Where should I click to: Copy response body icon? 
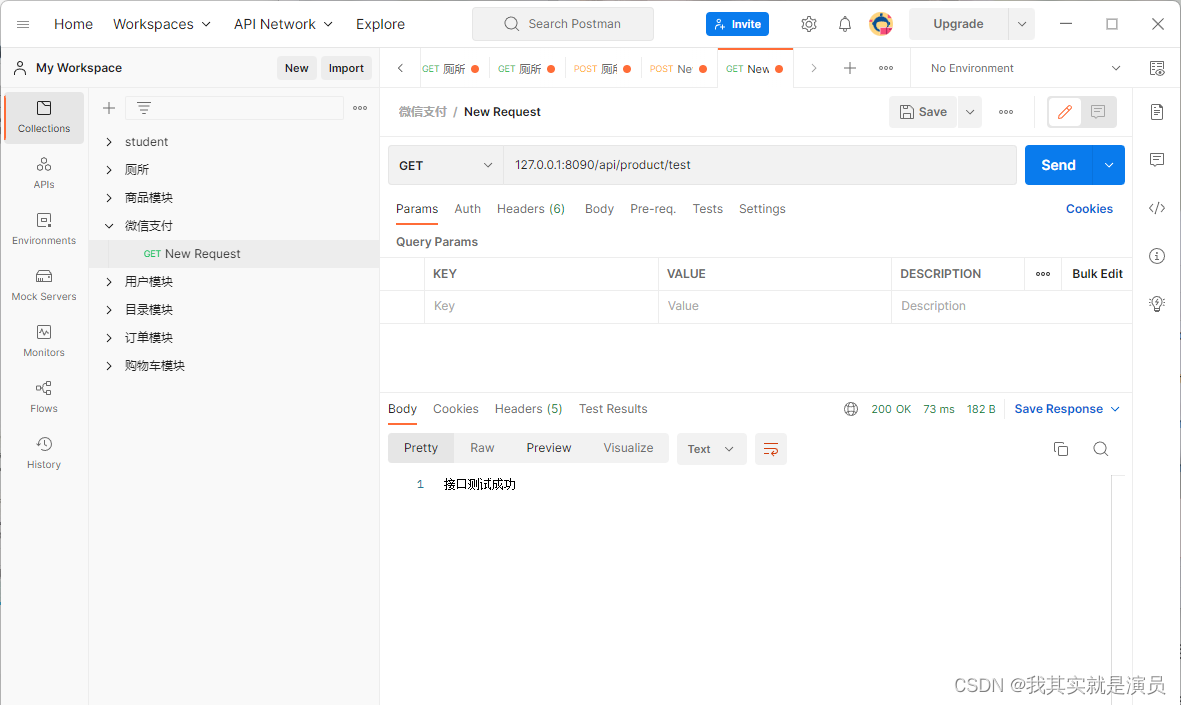coord(1060,449)
